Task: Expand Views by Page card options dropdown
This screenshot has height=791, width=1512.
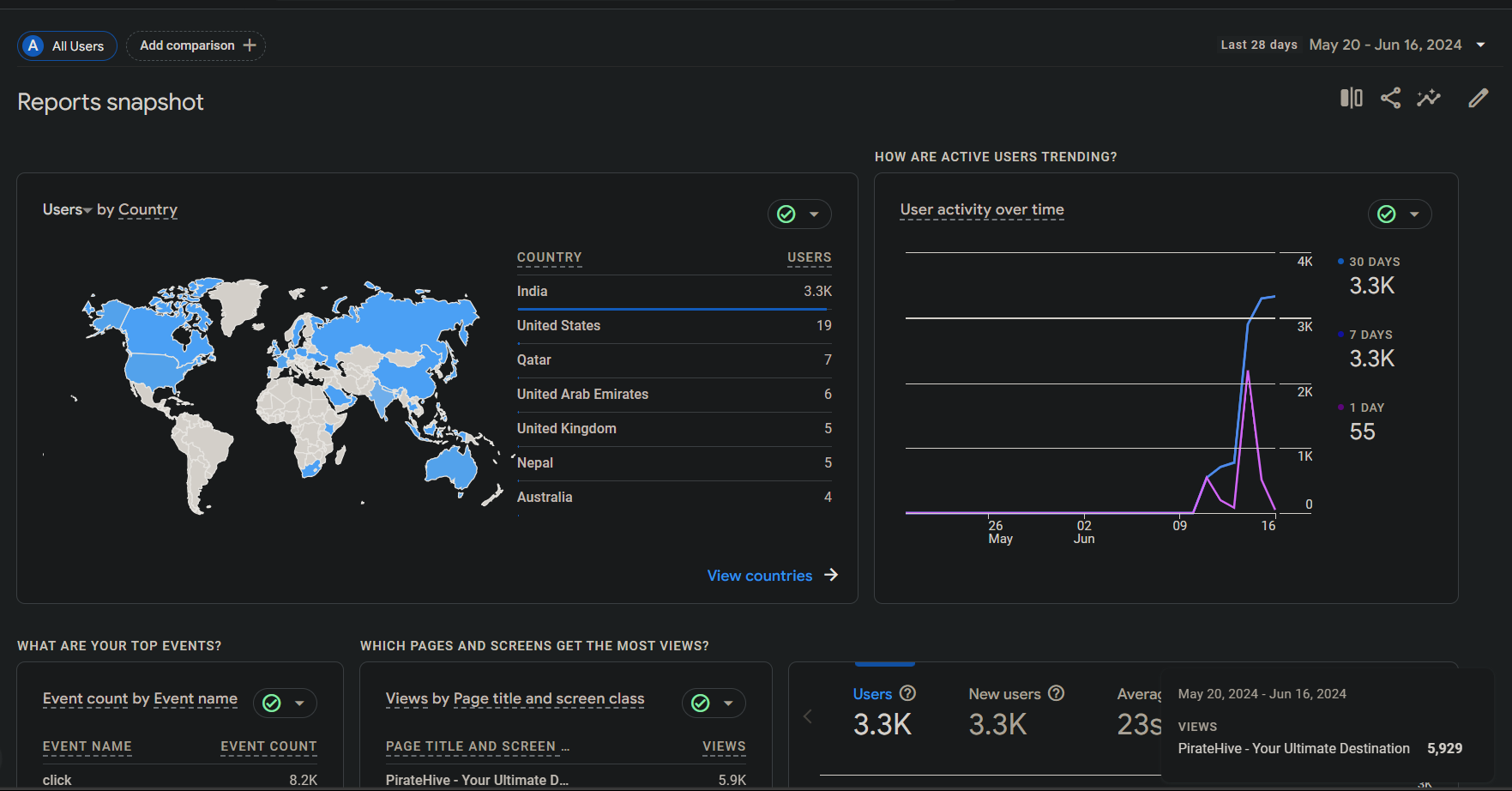Action: (x=728, y=703)
